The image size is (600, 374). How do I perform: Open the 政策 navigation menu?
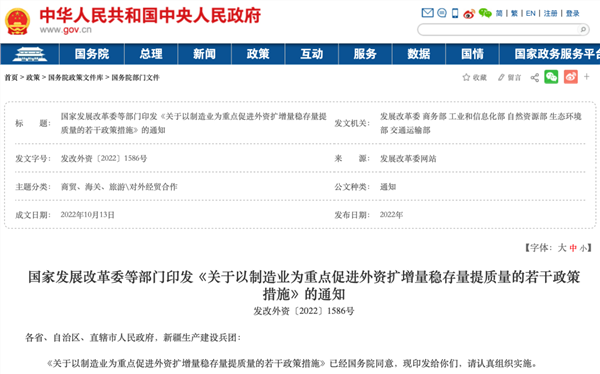pos(258,54)
